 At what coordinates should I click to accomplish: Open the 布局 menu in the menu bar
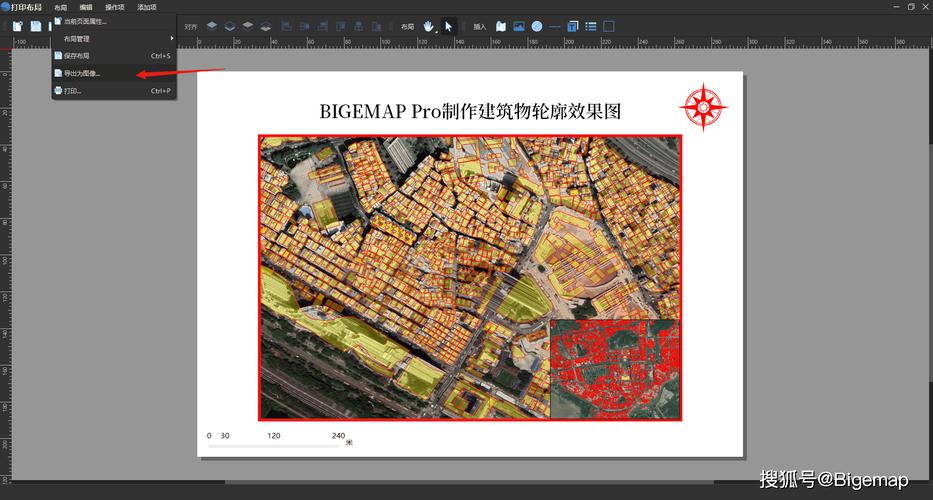(x=60, y=7)
